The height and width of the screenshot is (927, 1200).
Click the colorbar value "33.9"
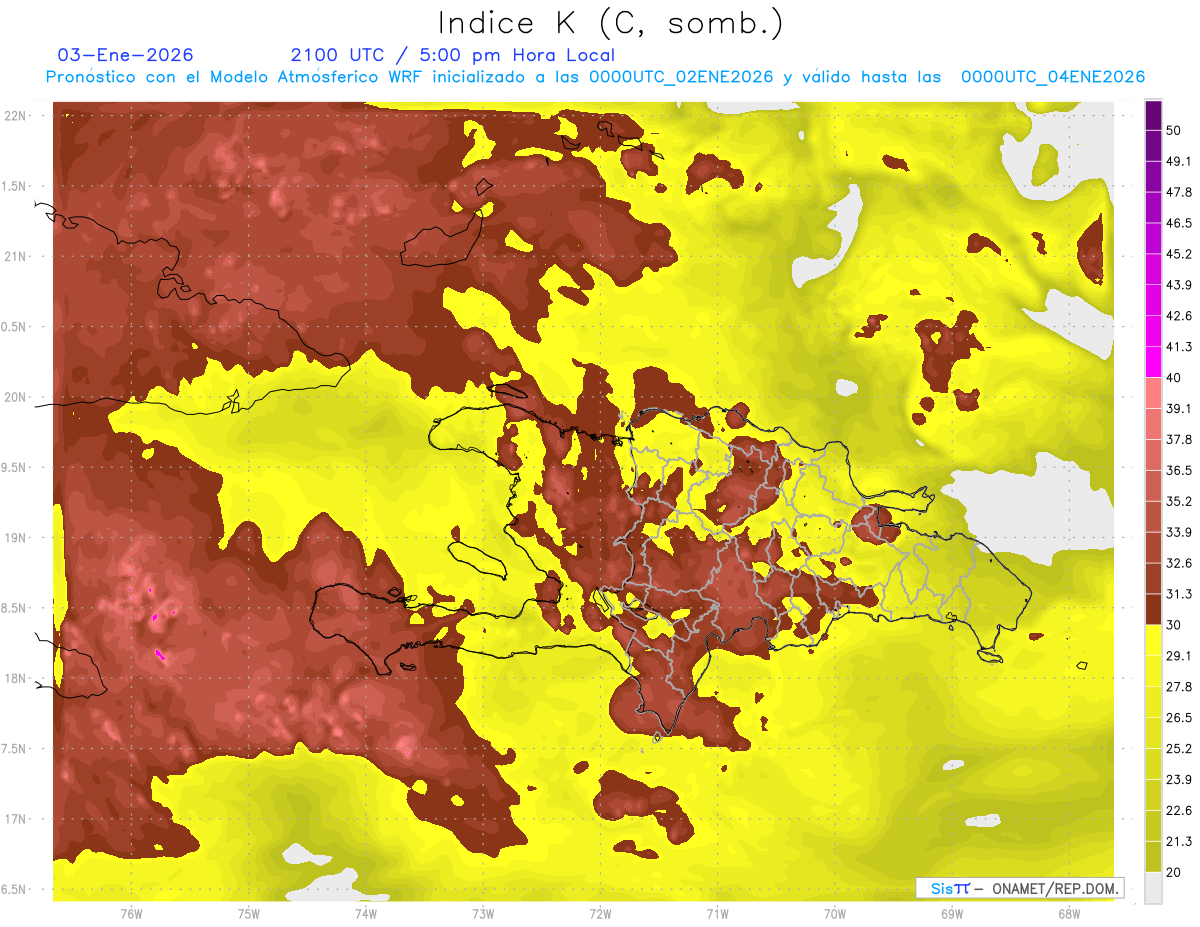1178,532
